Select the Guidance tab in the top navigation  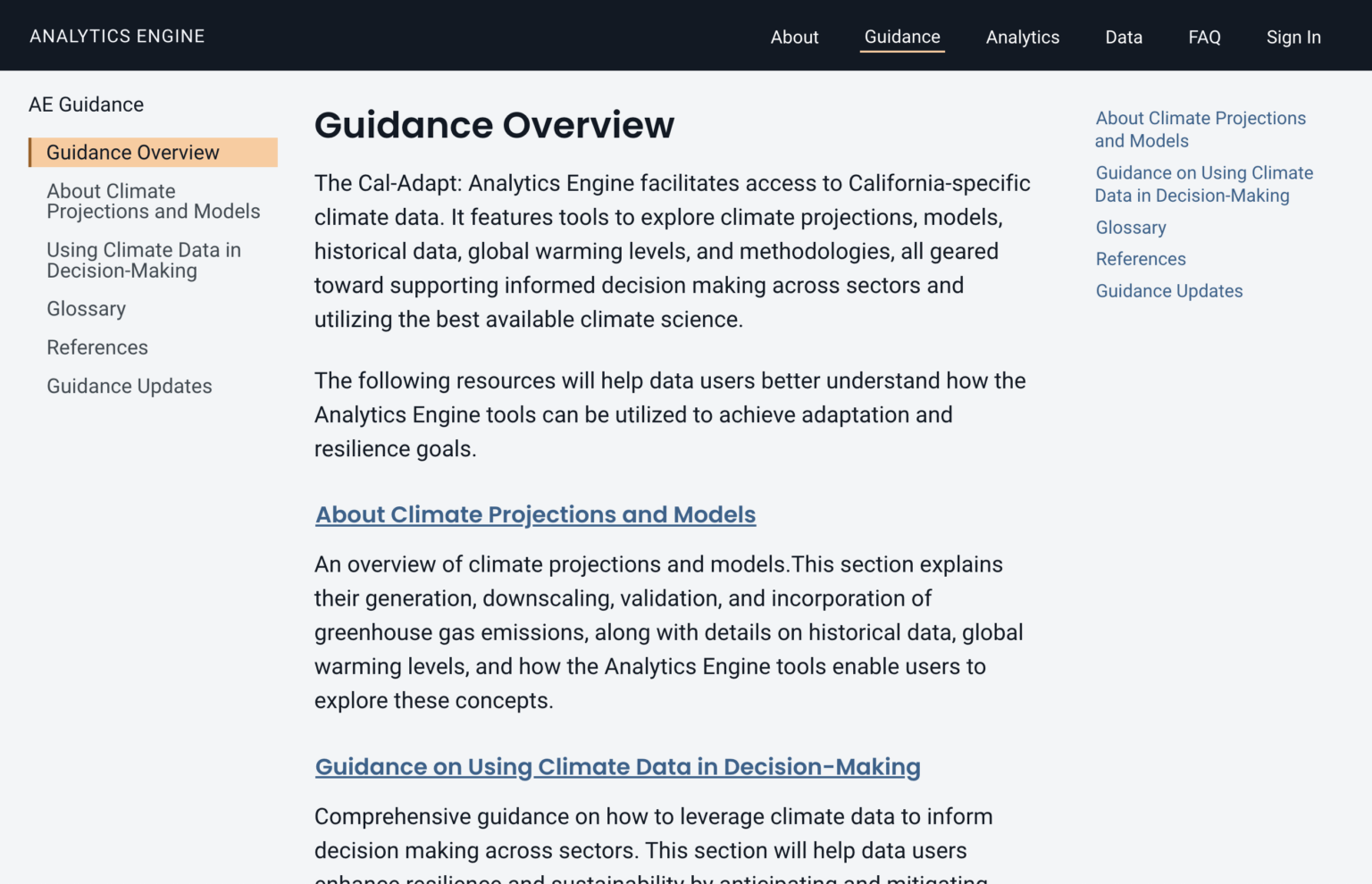click(x=901, y=38)
